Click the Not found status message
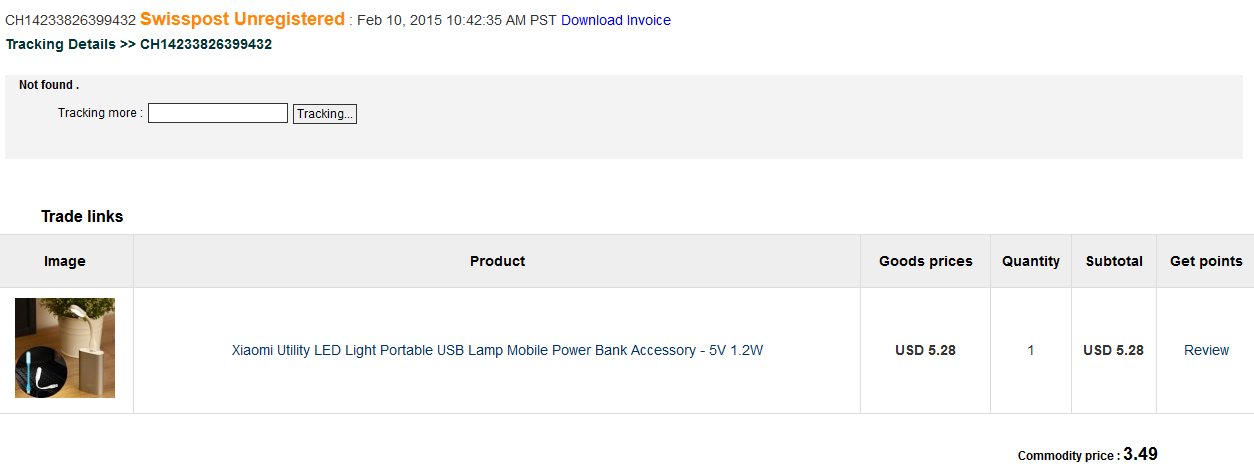 click(49, 85)
